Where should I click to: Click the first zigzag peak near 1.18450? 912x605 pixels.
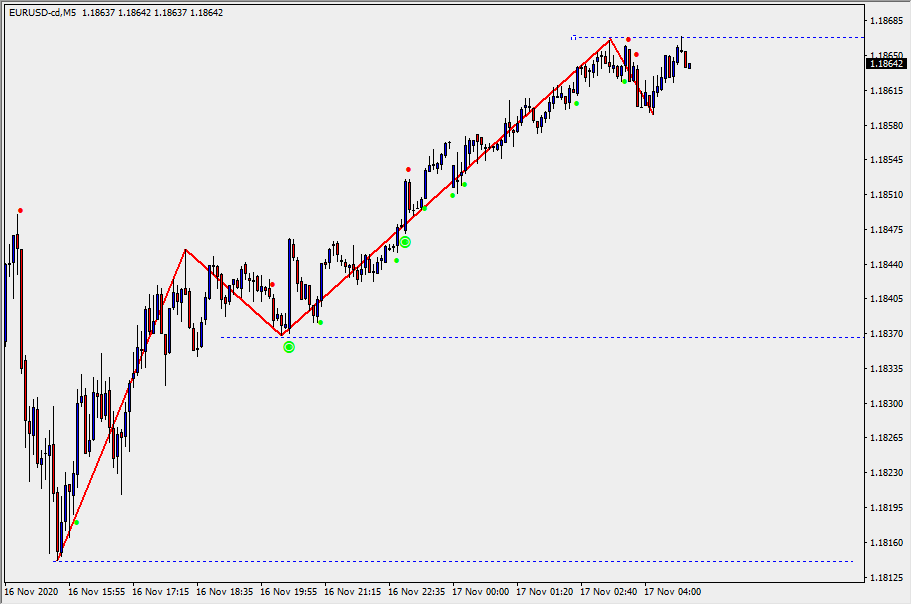(x=185, y=250)
